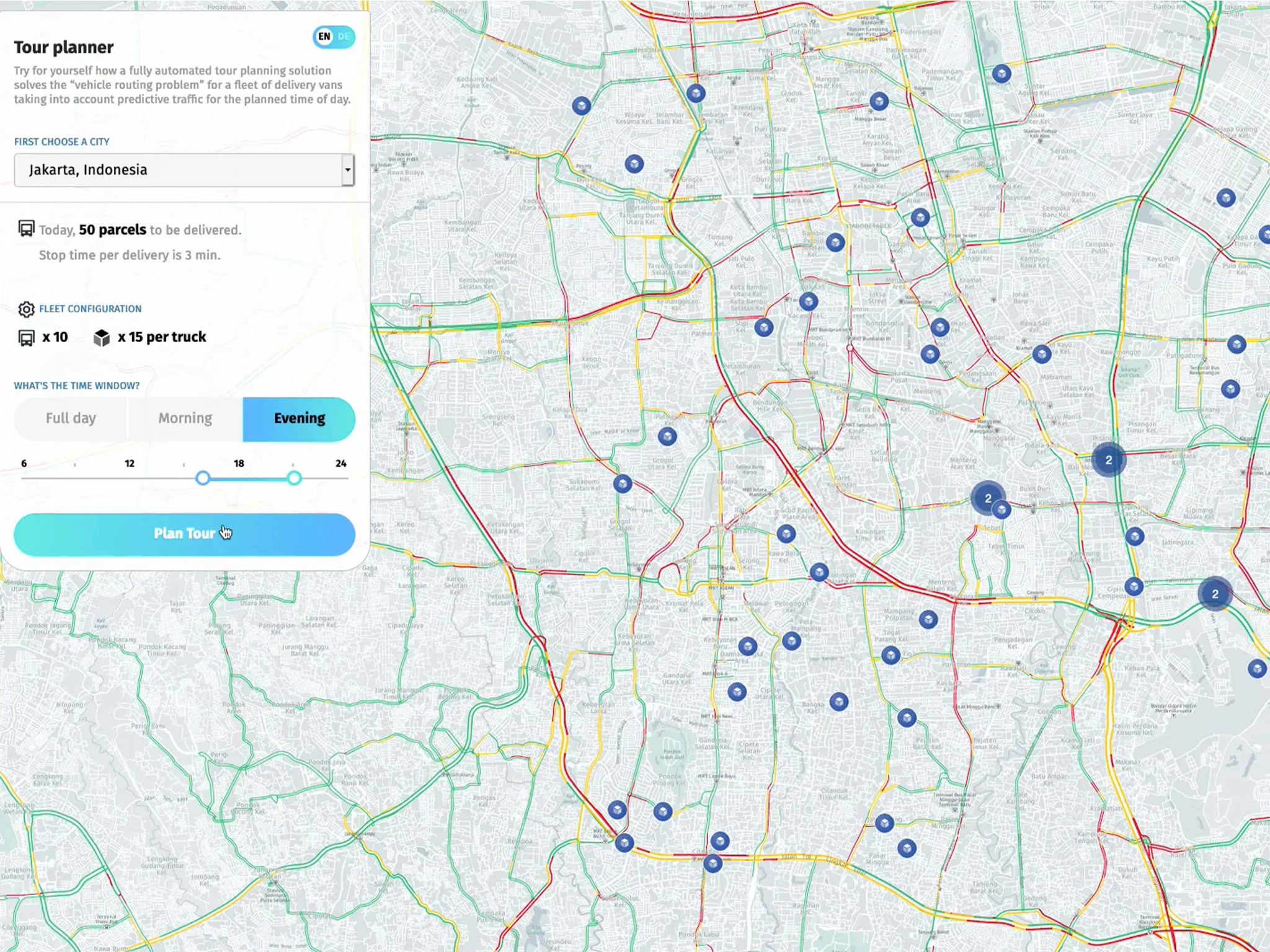Viewport: 1270px width, 952px height.
Task: Click the parcel marker near Grogol
Action: coord(667,436)
